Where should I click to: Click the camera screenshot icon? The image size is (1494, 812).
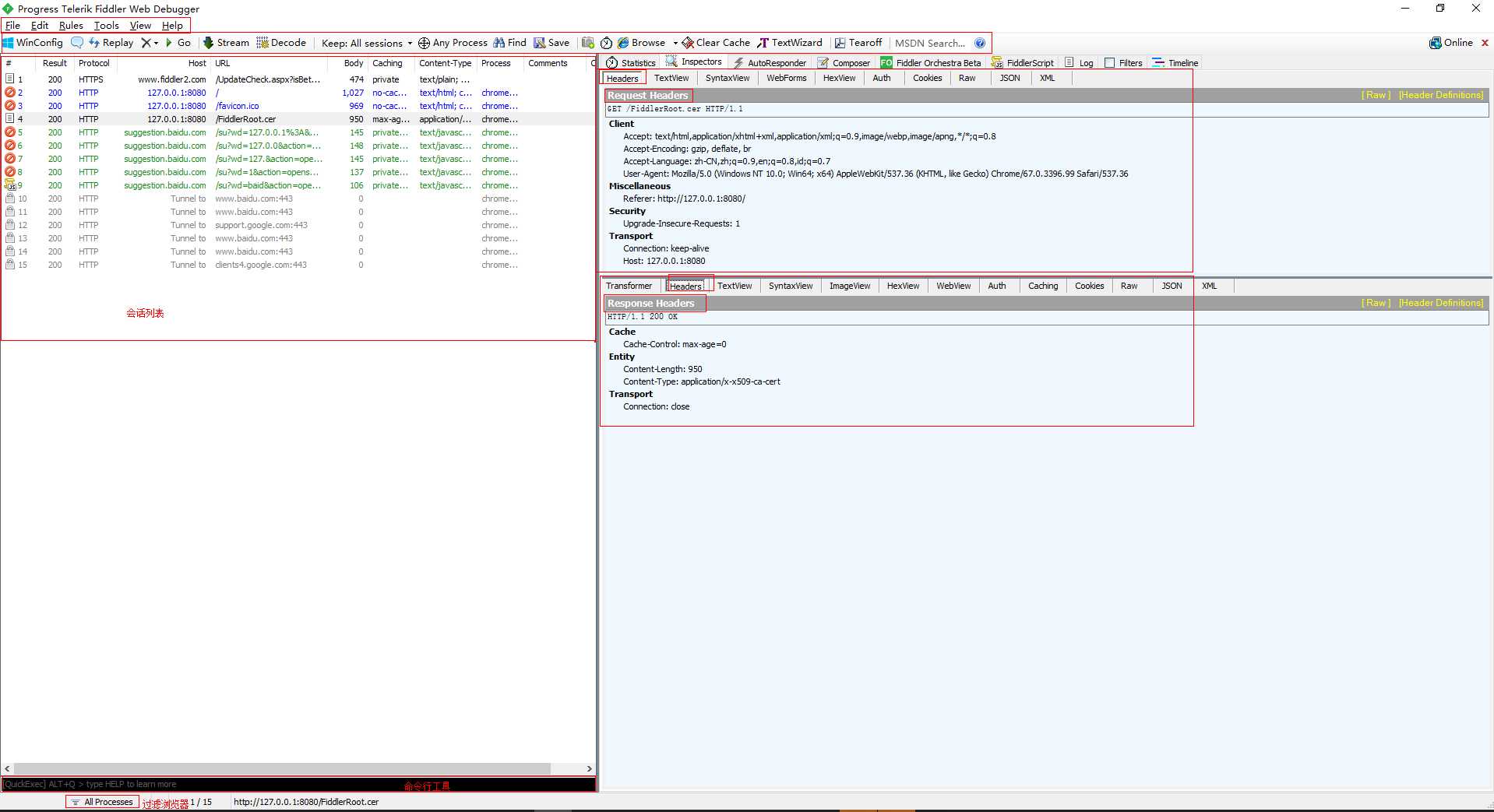[x=588, y=43]
